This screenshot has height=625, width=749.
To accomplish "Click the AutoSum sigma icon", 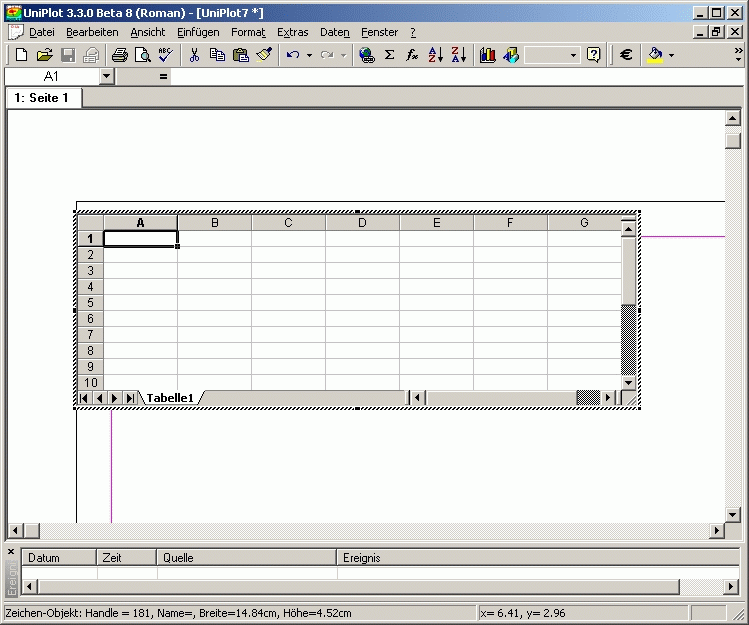I will (389, 55).
